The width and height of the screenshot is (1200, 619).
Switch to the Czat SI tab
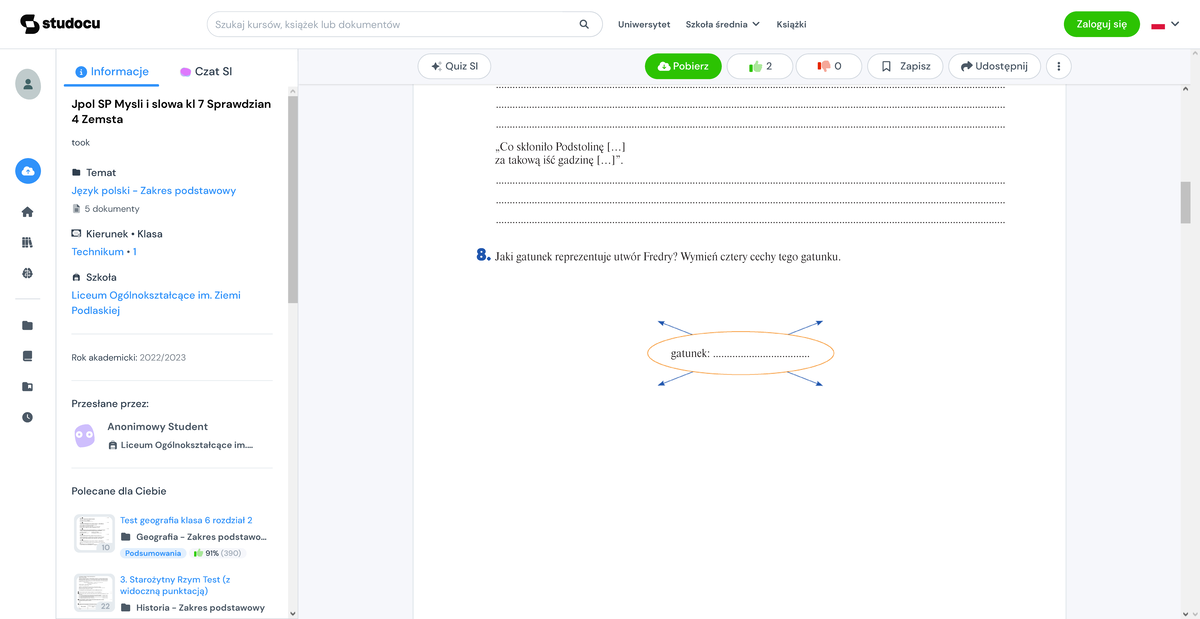[x=206, y=72]
